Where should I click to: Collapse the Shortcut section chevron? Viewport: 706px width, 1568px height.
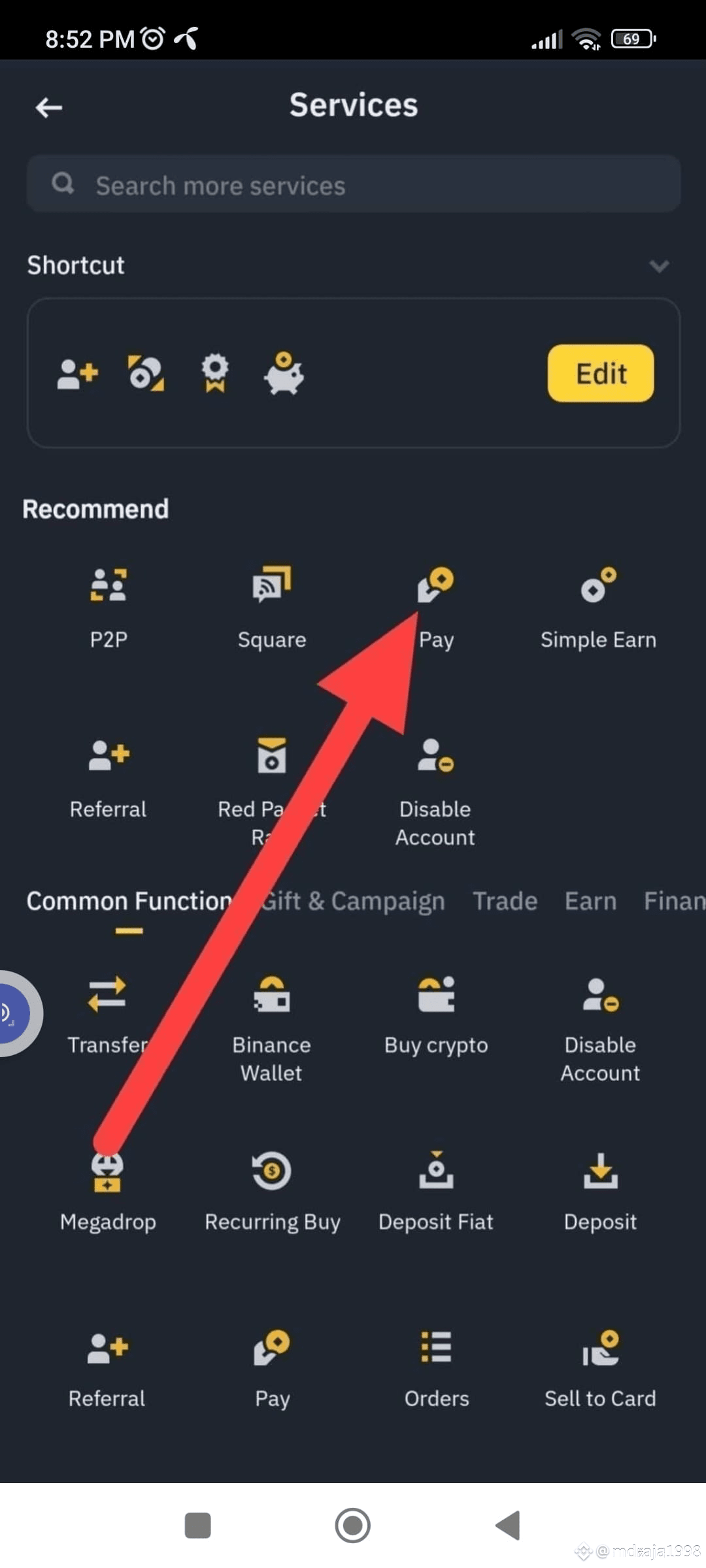pyautogui.click(x=659, y=266)
